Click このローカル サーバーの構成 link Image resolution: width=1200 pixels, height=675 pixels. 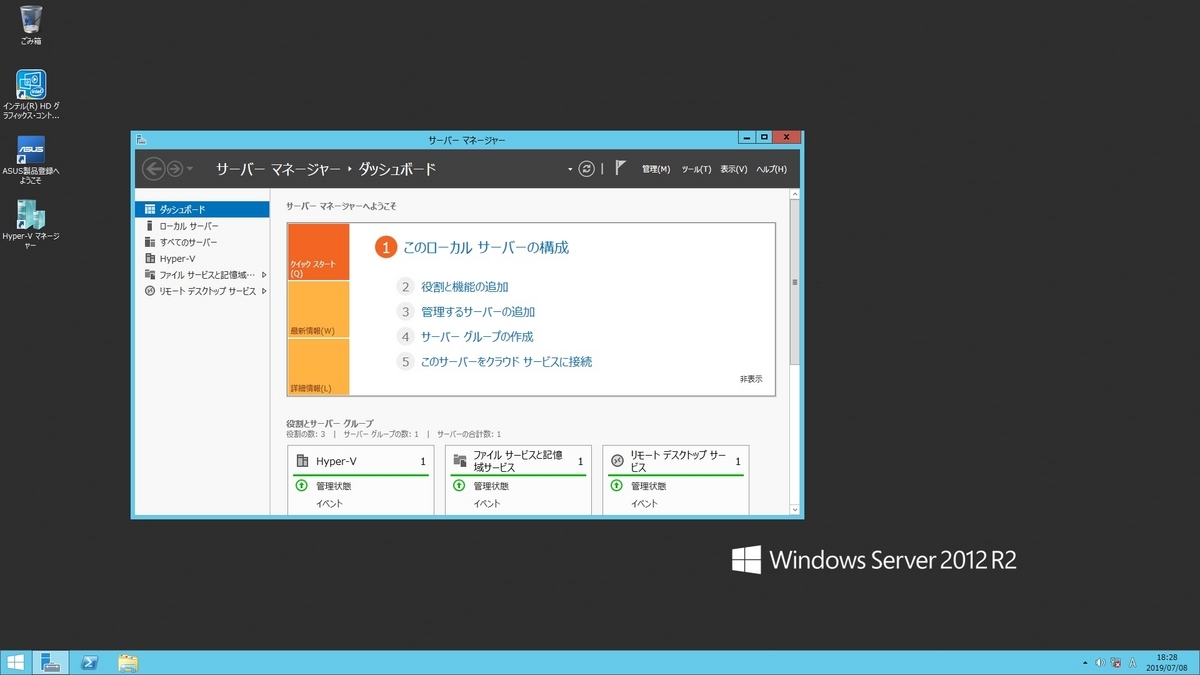coord(486,247)
